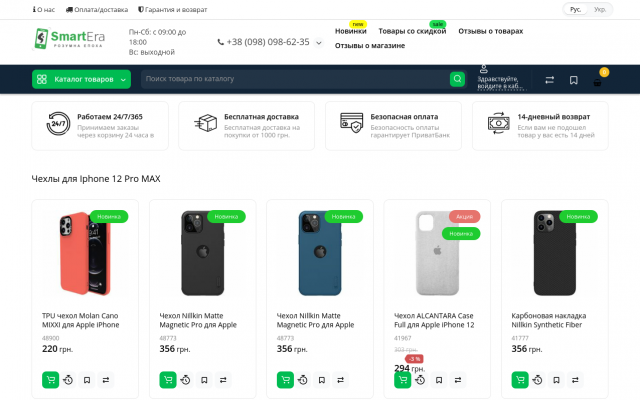Open Гарантия и возврат link
The image size is (640, 400).
pos(173,9)
